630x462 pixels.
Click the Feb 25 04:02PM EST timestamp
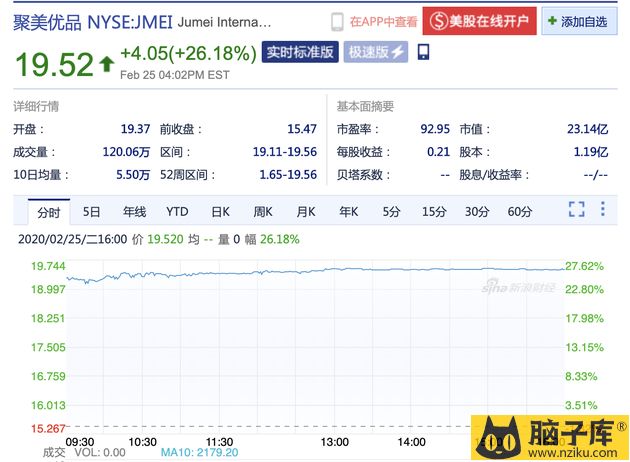pyautogui.click(x=175, y=75)
